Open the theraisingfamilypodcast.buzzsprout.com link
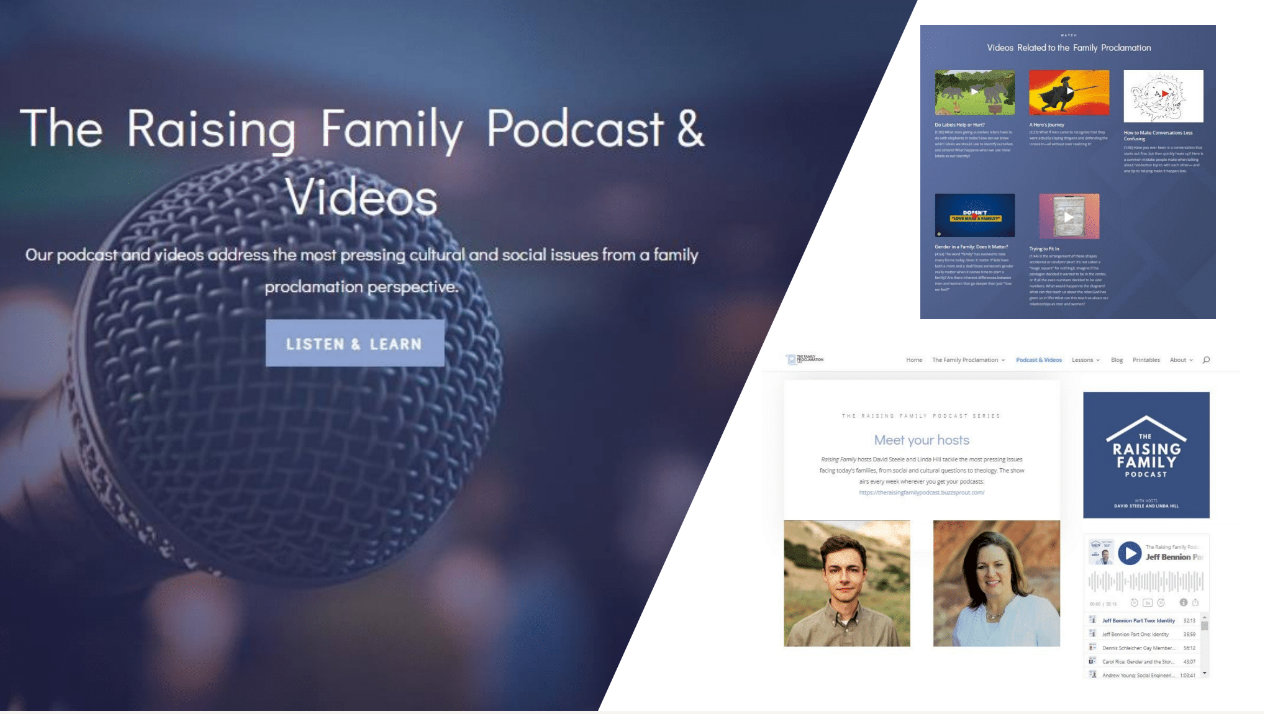 click(x=921, y=492)
